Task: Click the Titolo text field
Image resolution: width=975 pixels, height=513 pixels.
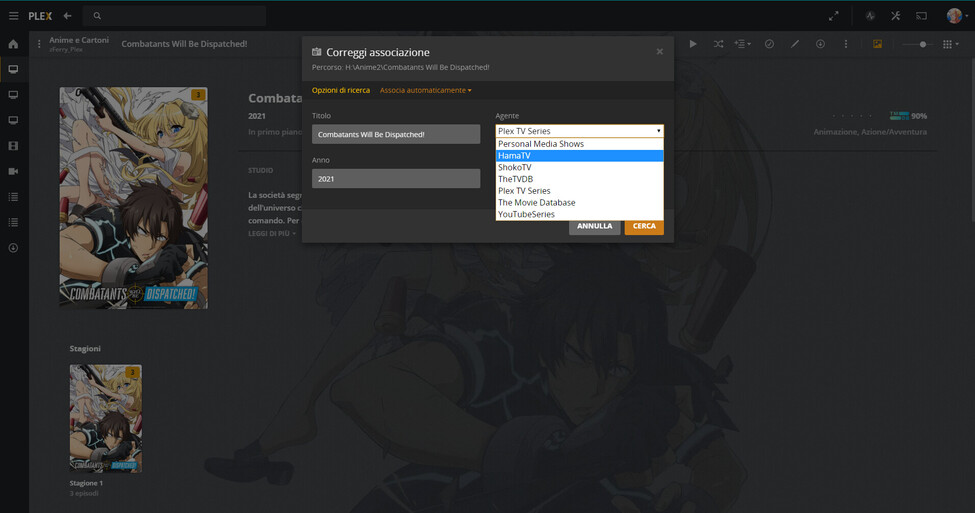Action: pyautogui.click(x=396, y=134)
